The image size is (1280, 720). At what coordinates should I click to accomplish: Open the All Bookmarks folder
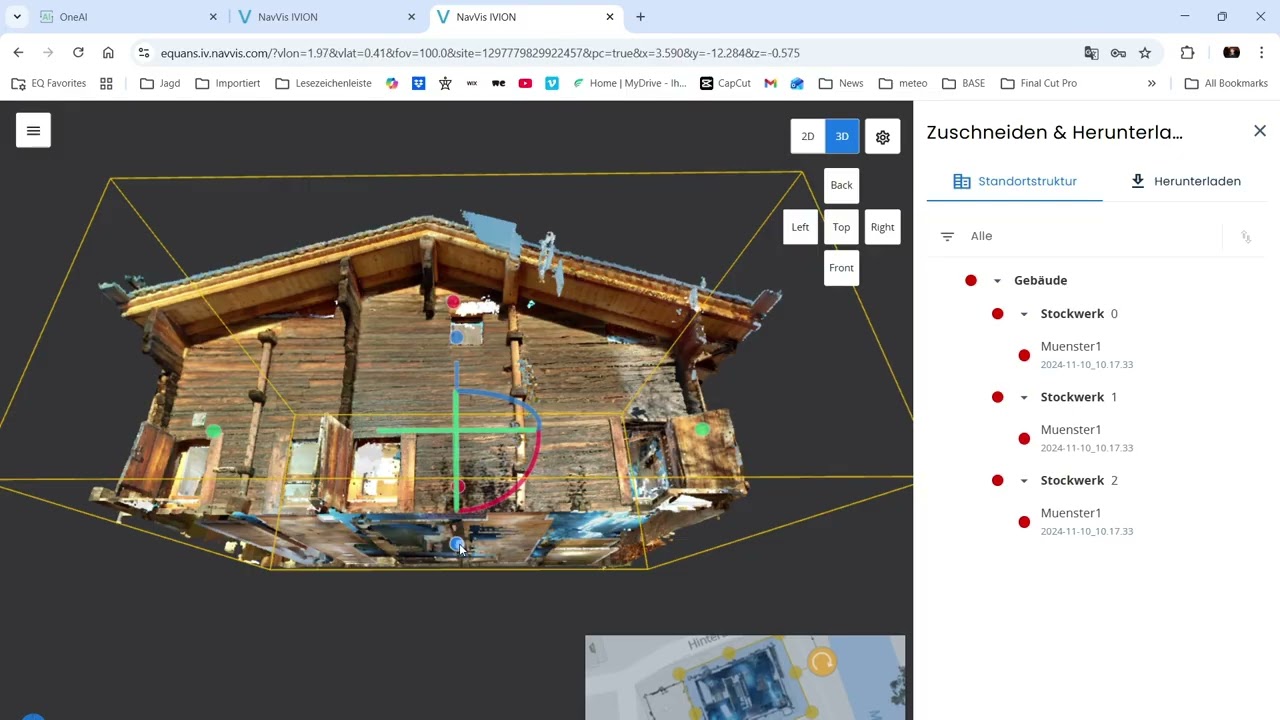tap(1226, 83)
